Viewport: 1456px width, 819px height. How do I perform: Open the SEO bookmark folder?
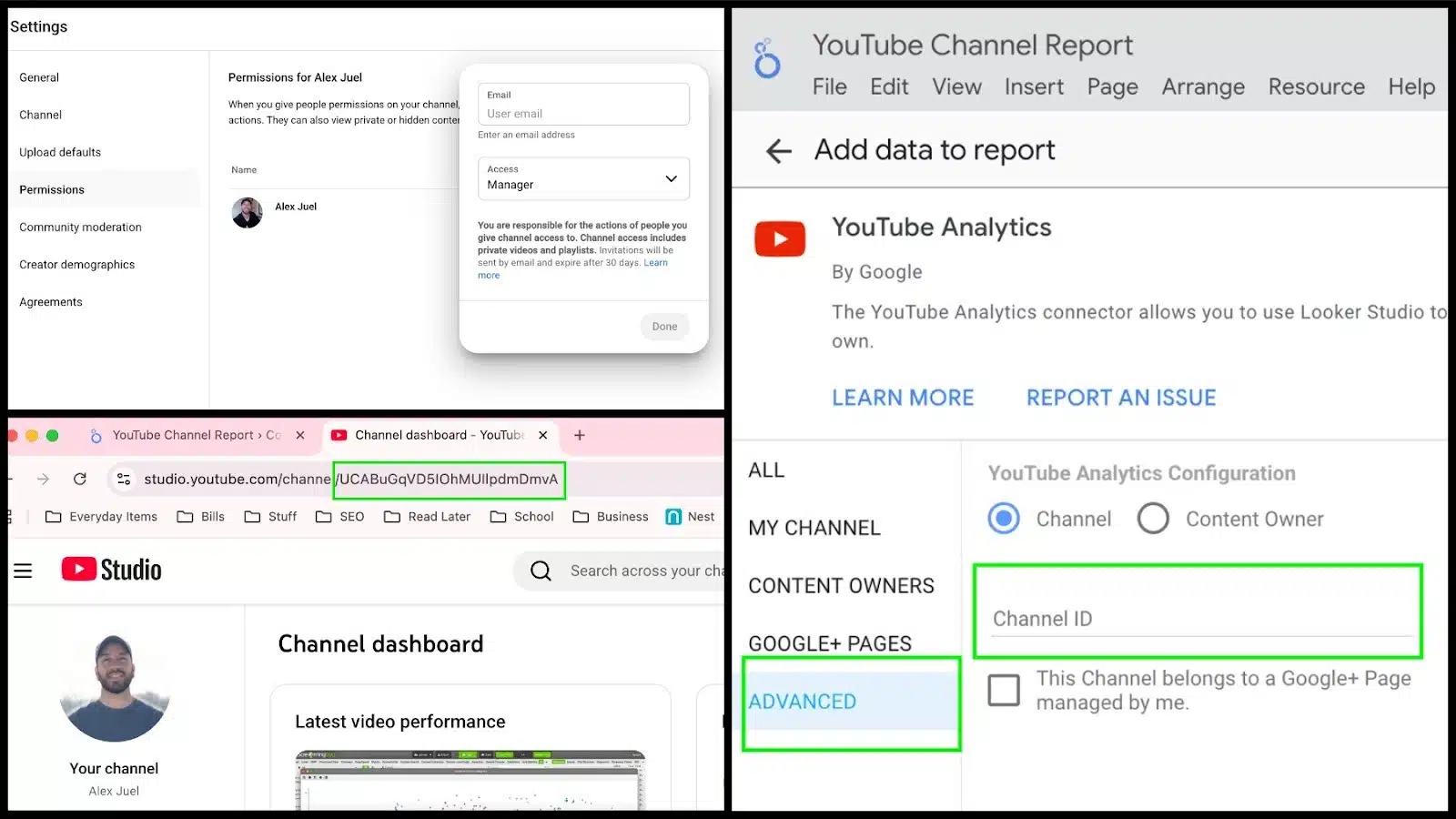click(339, 517)
